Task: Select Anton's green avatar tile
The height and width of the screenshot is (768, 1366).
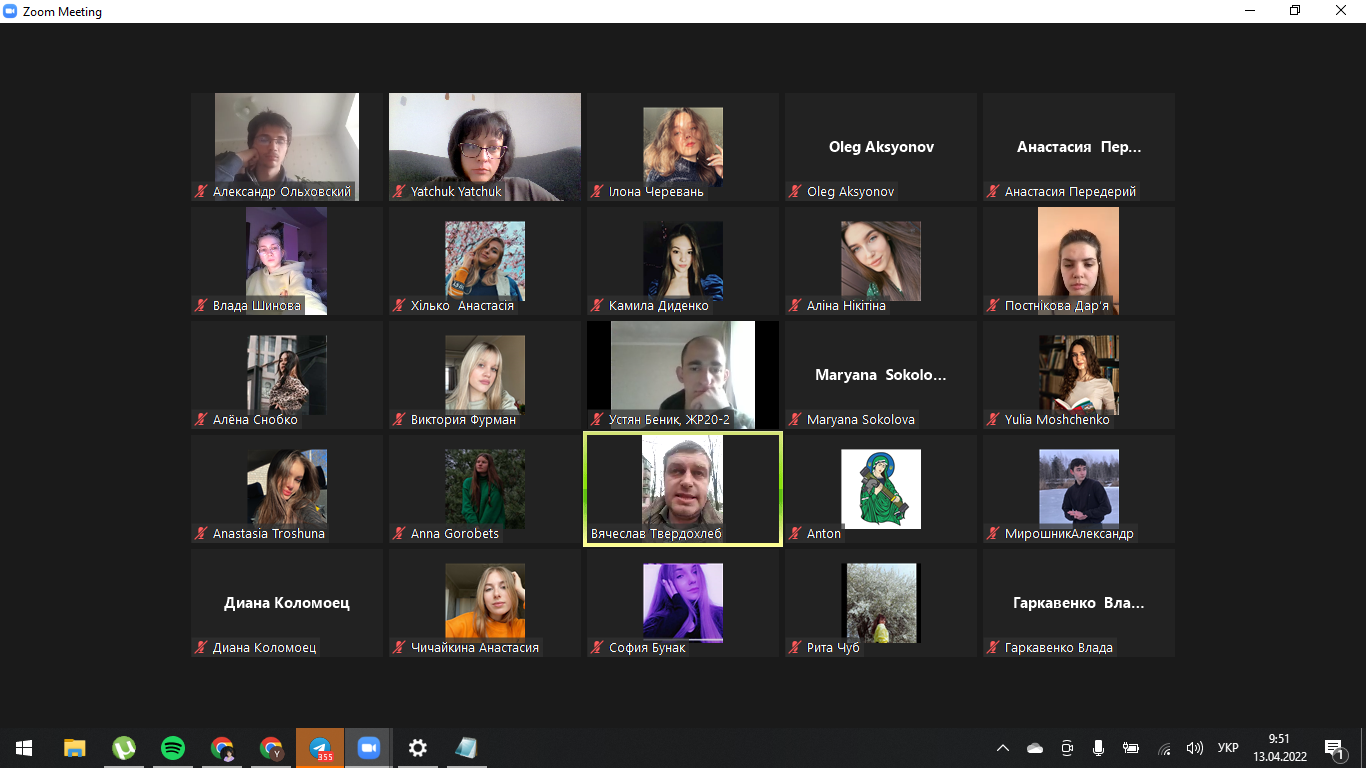Action: click(881, 489)
